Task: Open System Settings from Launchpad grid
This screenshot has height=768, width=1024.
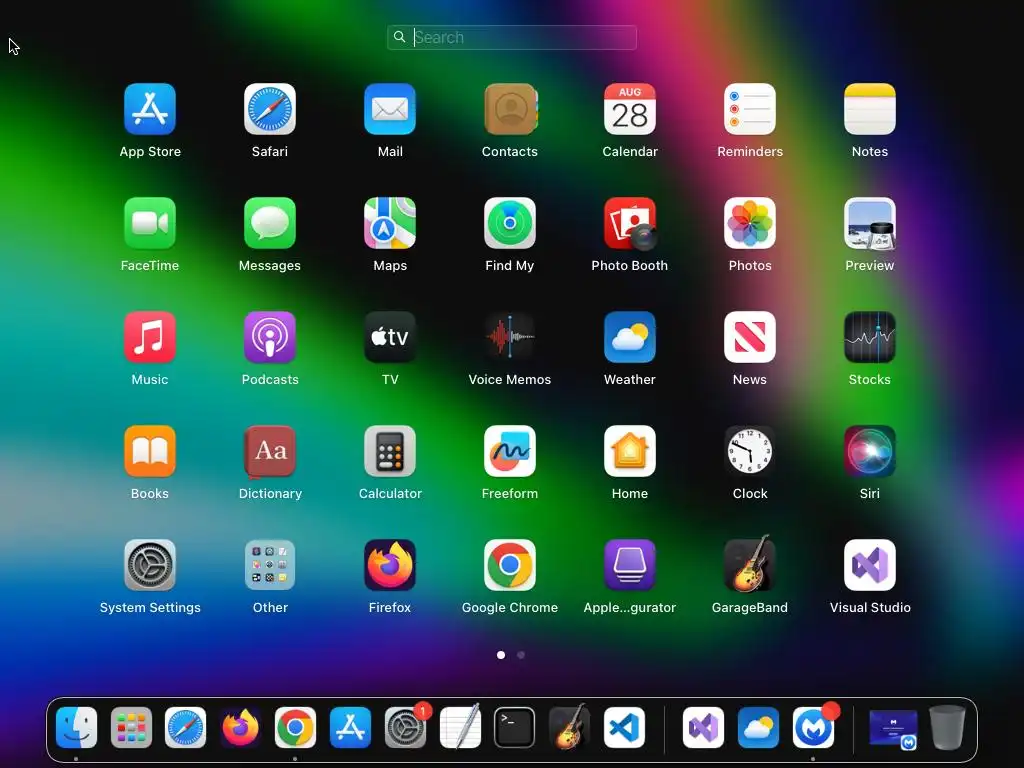Action: click(x=150, y=565)
